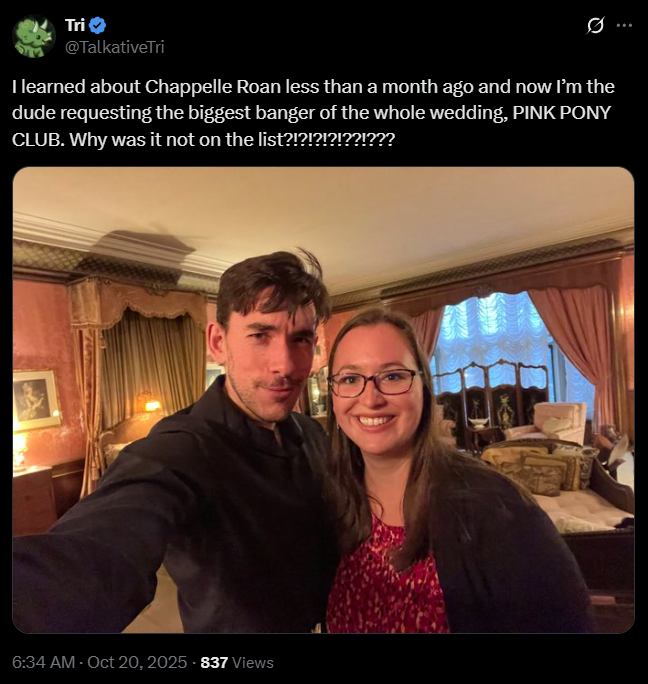648x684 pixels.
Task: Click the word Views next to 837
Action: [253, 662]
